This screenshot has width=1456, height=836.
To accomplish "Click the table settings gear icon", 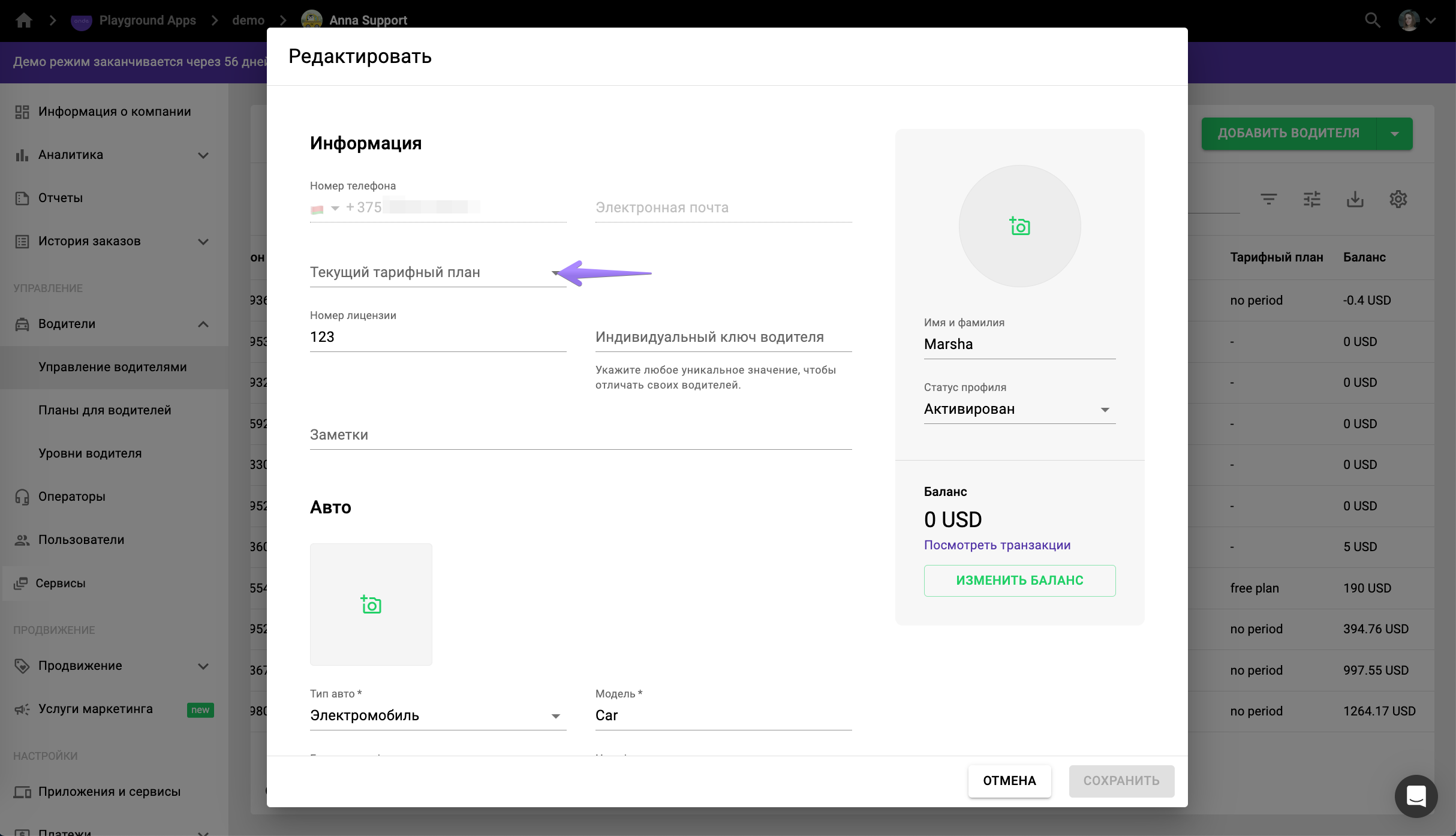I will tap(1398, 199).
